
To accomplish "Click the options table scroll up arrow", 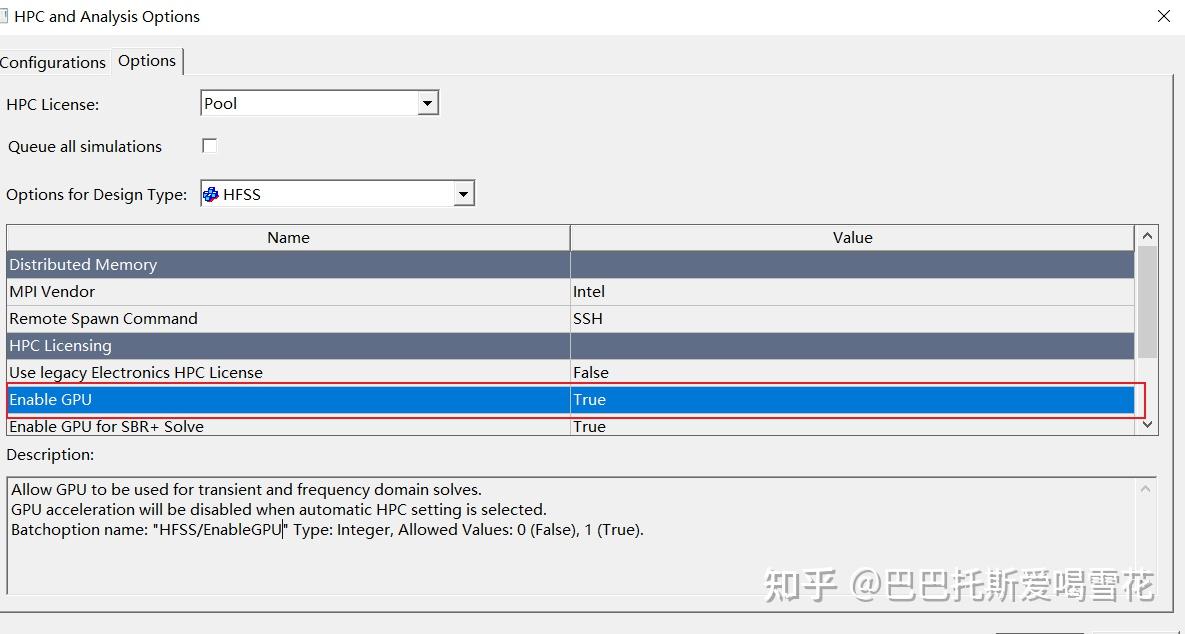I will (1147, 236).
